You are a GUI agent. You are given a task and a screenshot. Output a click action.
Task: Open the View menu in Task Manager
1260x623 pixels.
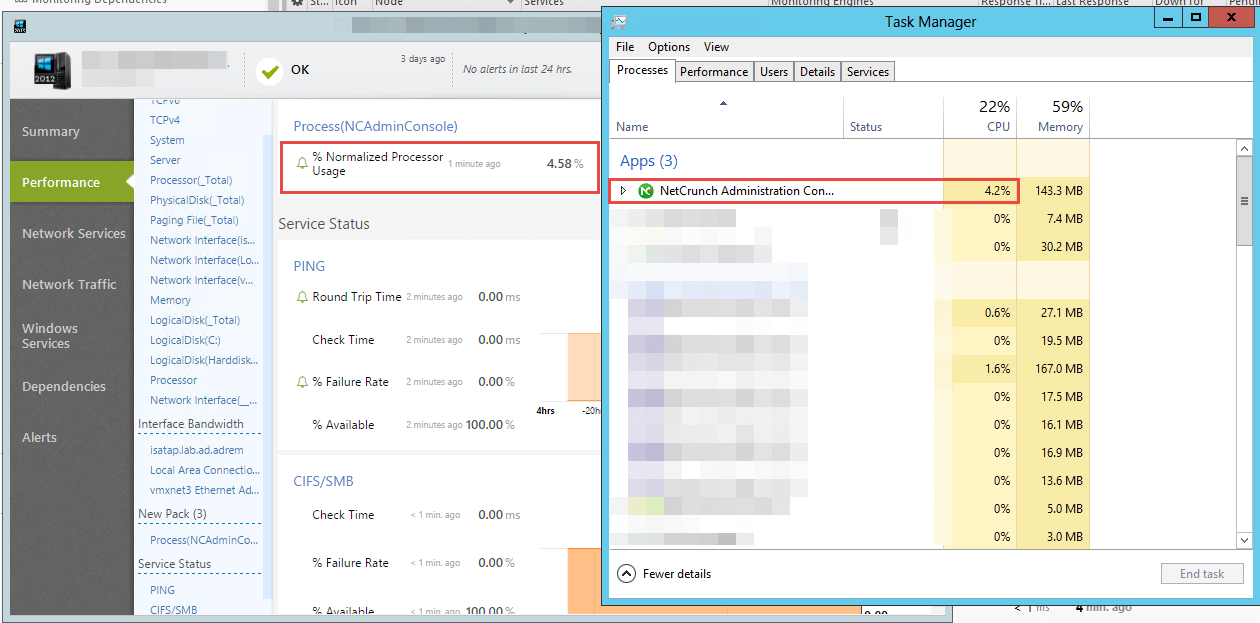(716, 47)
